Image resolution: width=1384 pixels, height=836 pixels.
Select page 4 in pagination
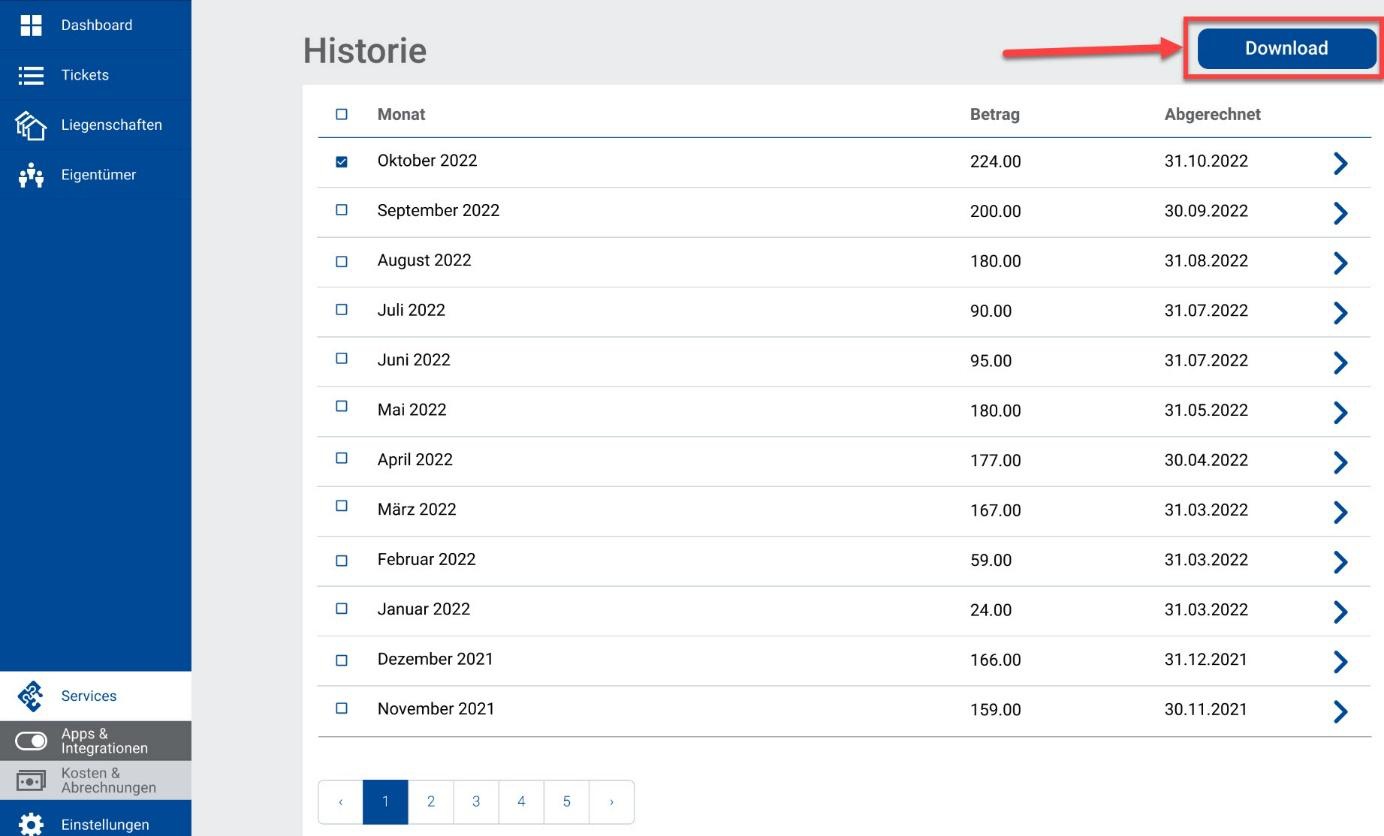(521, 802)
